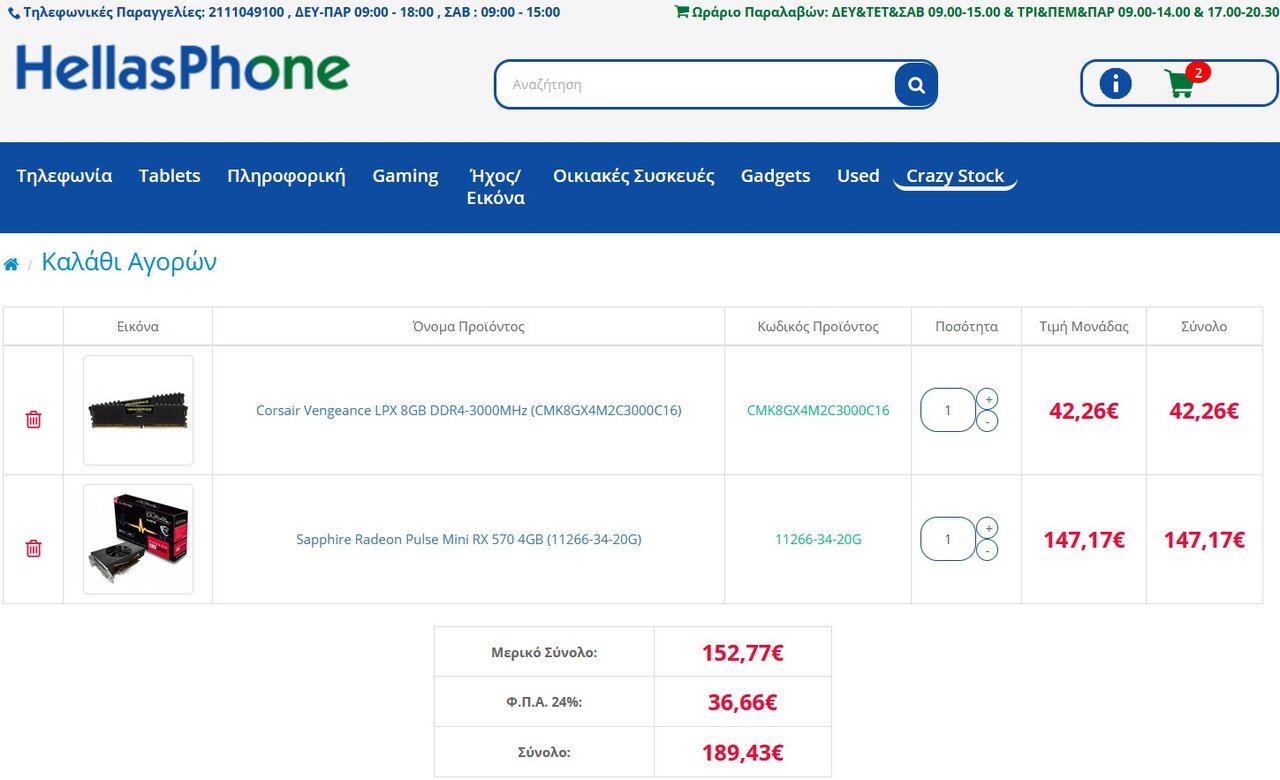Decrease Corsair Vengeance quantity with minus
The height and width of the screenshot is (780, 1280).
pos(987,422)
